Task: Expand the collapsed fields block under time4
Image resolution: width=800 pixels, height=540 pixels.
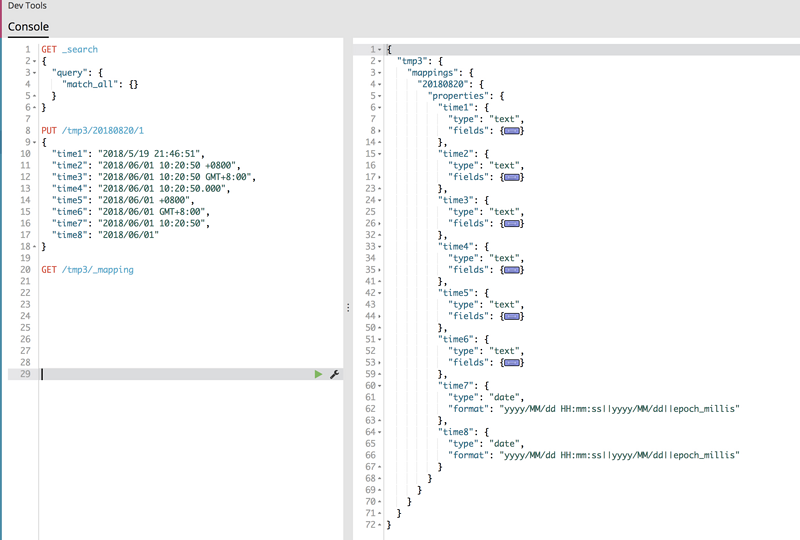Action: click(512, 270)
